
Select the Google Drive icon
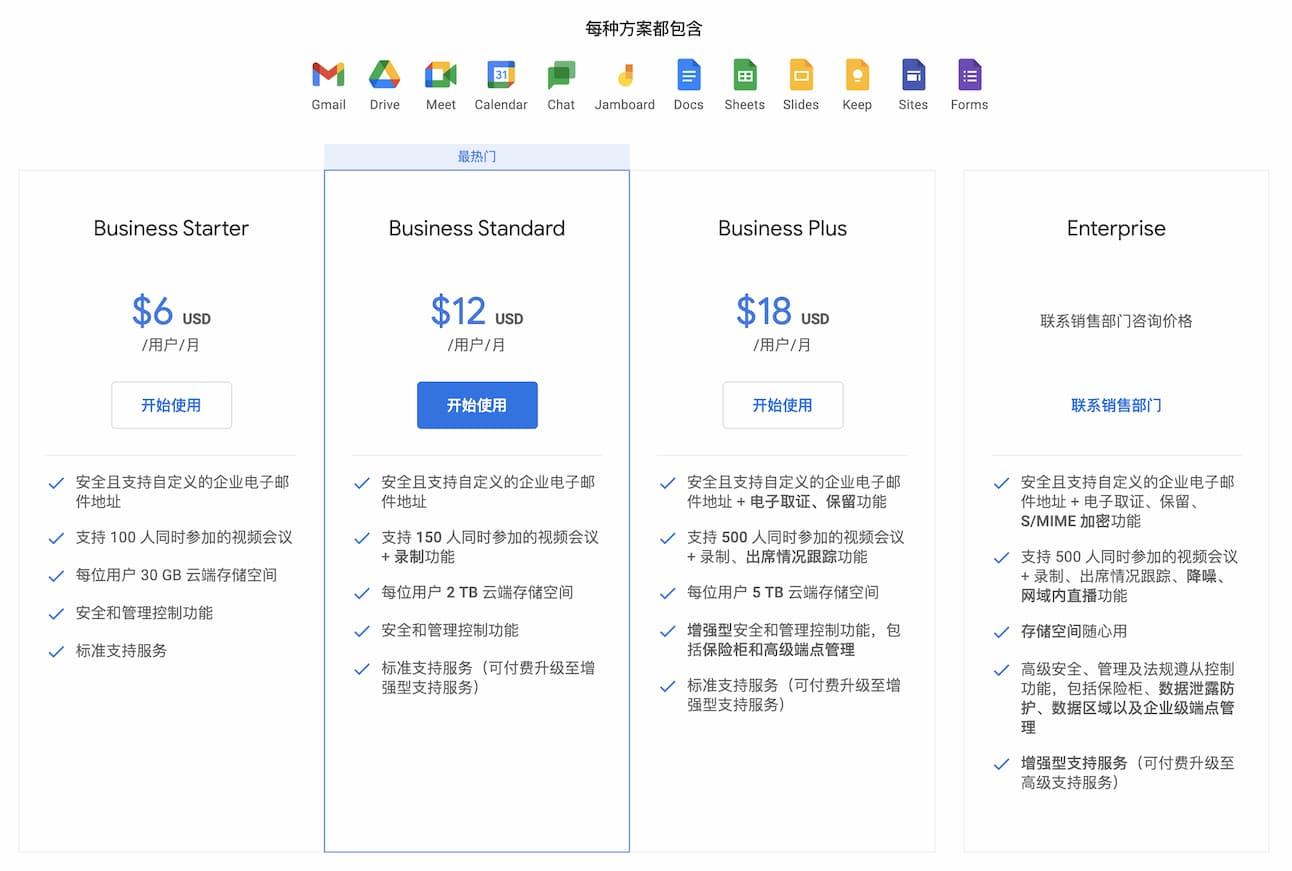click(x=384, y=75)
